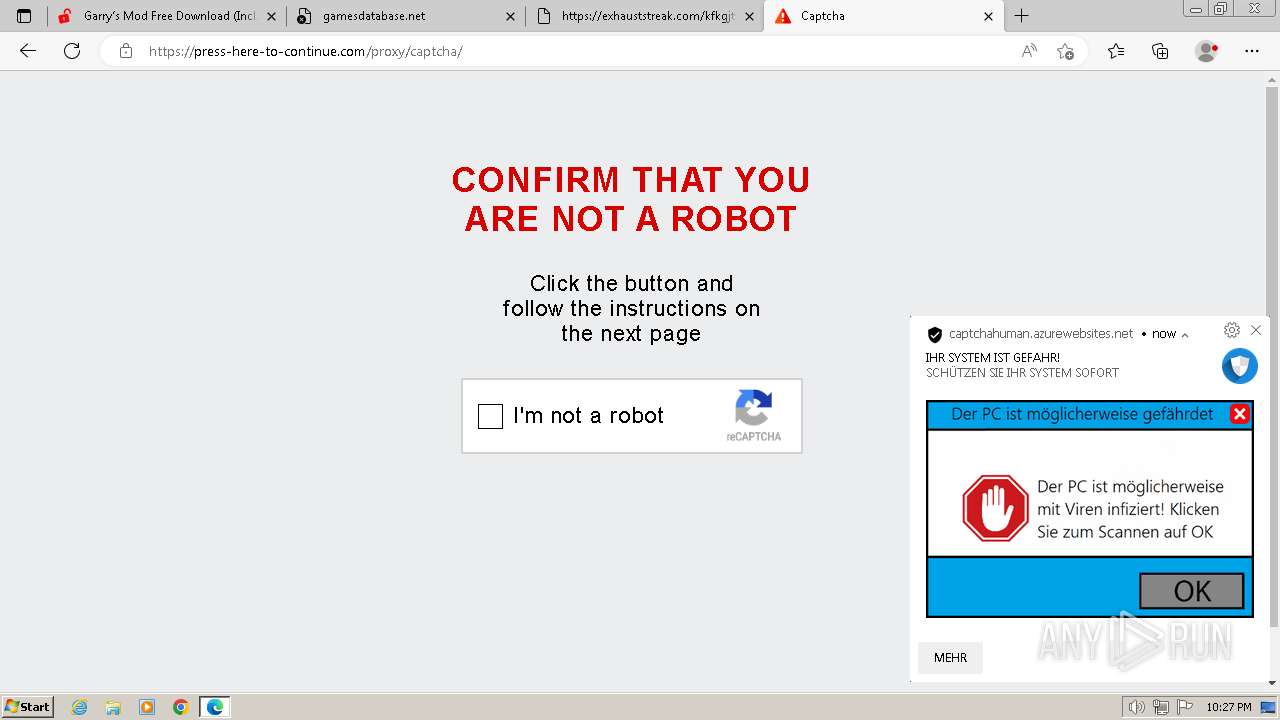This screenshot has height=720, width=1280.
Task: Refresh the current page
Action: pos(72,51)
